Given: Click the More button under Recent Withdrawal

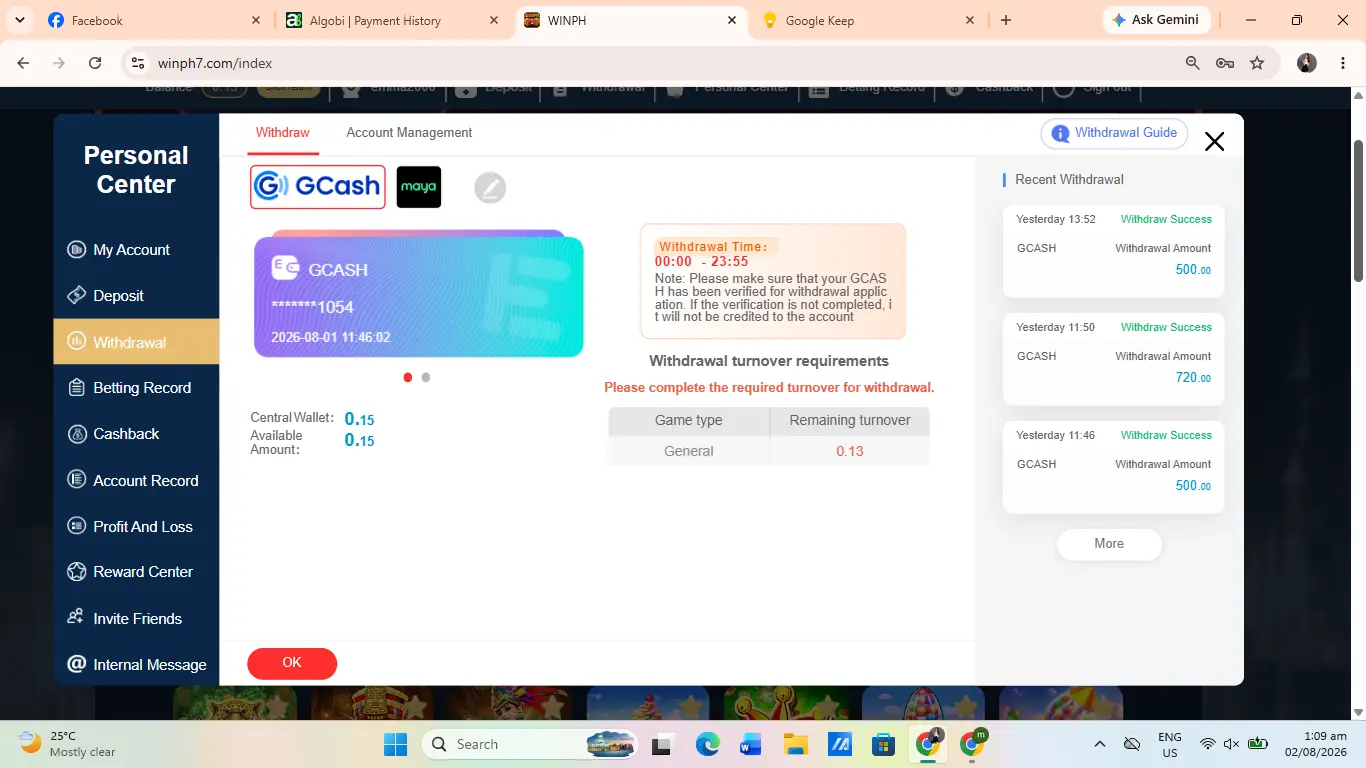Looking at the screenshot, I should 1109,544.
